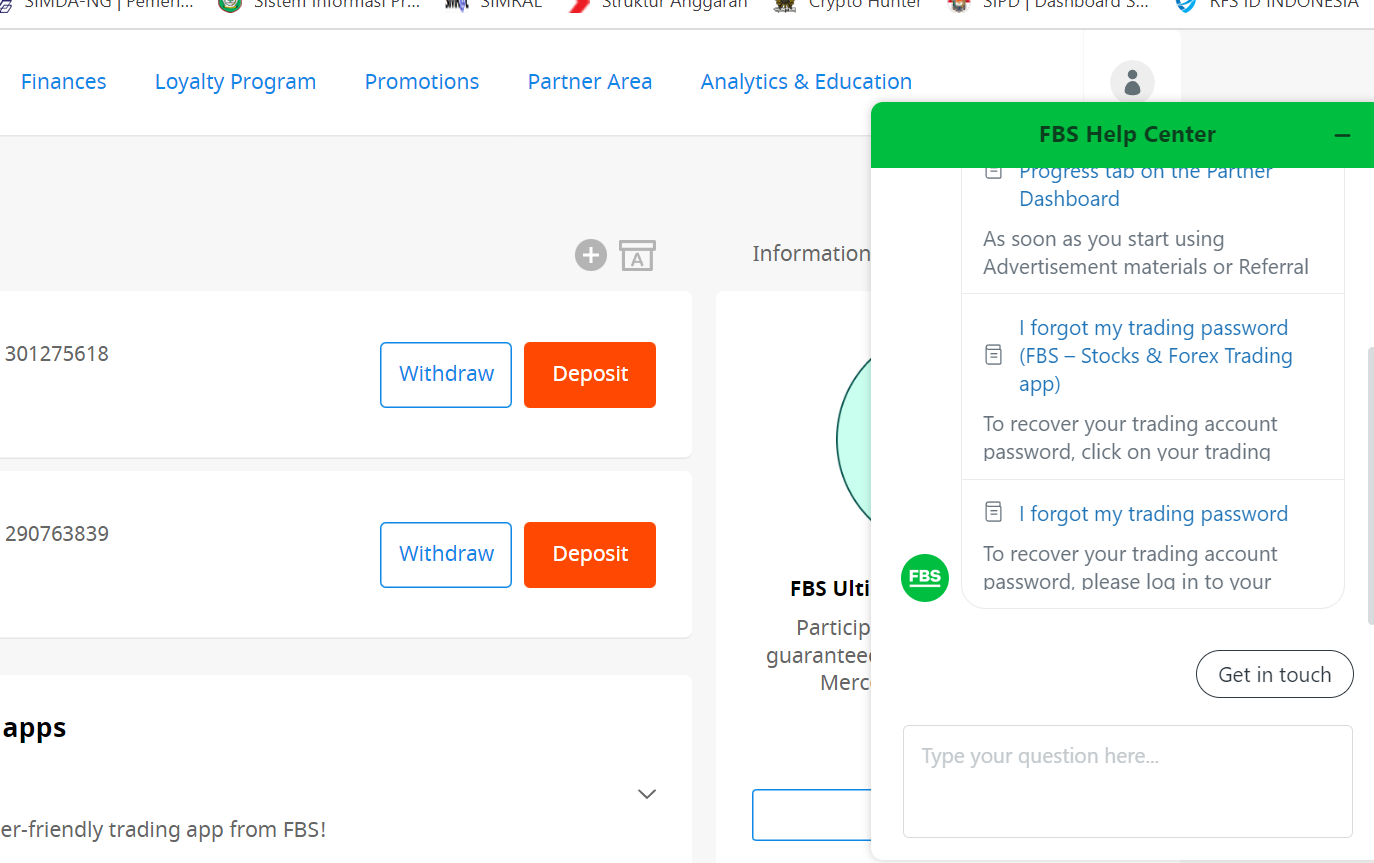The width and height of the screenshot is (1374, 863).
Task: Open the last 'I forgot my trading password' article
Action: click(1153, 514)
